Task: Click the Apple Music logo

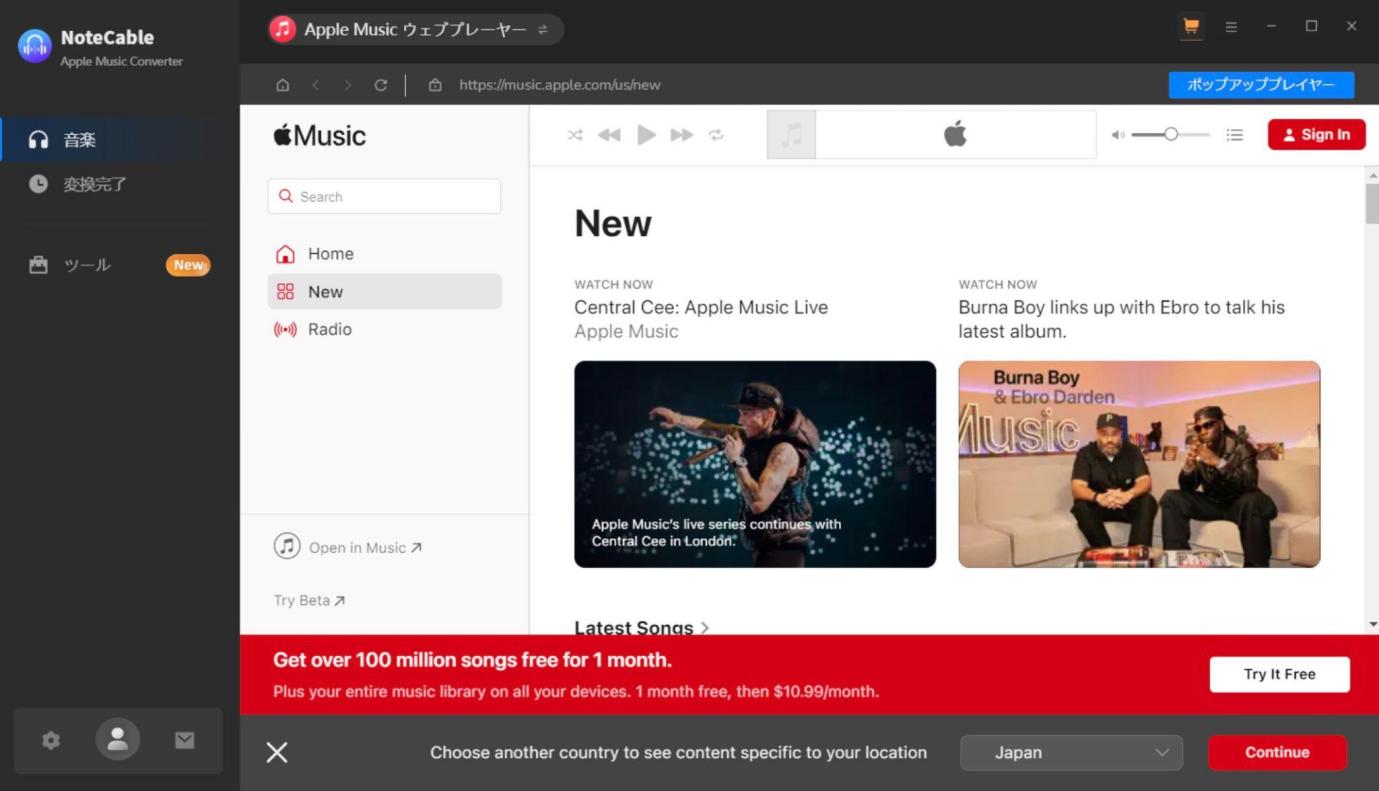Action: pos(320,136)
